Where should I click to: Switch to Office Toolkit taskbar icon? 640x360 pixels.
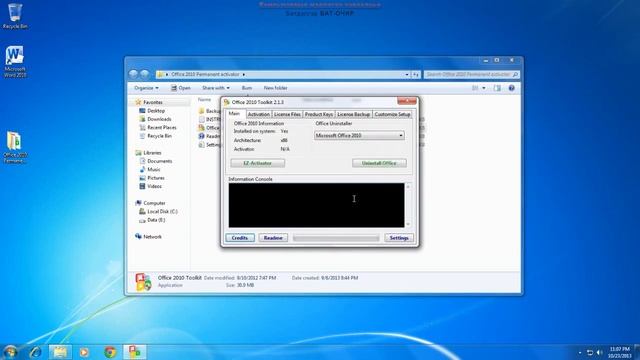pos(135,352)
